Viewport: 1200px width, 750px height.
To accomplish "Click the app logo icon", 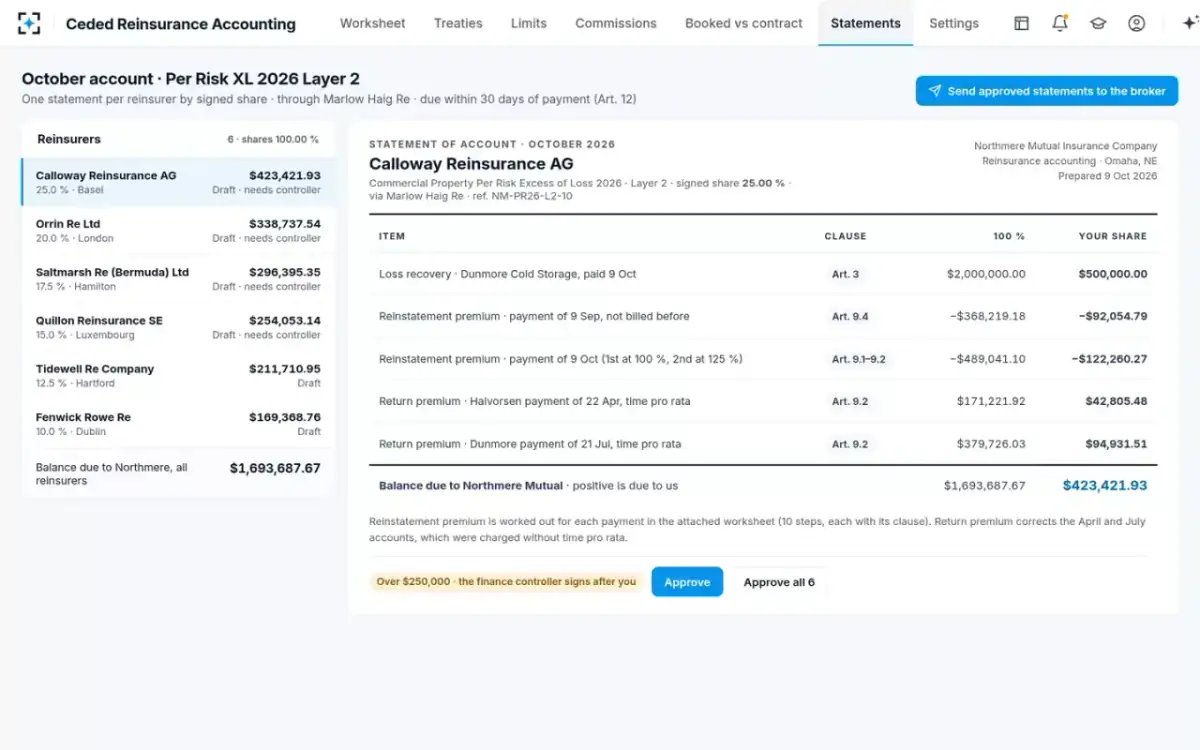I will point(29,23).
